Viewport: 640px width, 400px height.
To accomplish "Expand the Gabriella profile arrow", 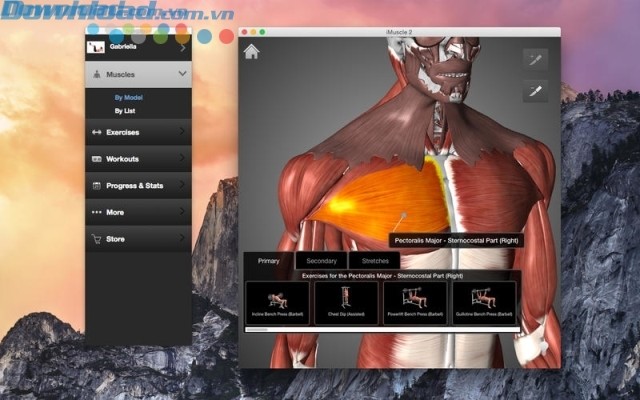I will tap(183, 48).
